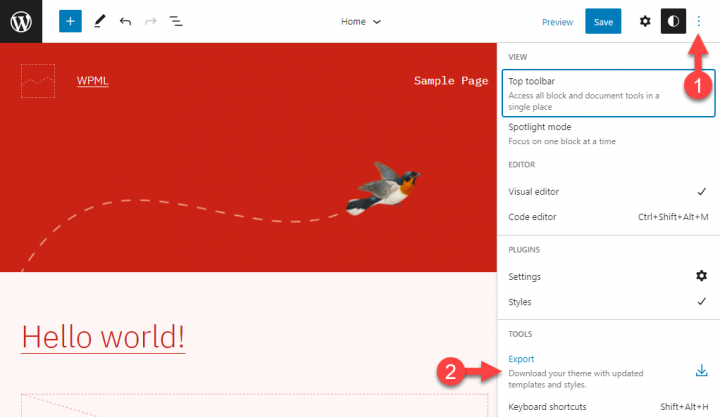
Task: Enable Top toolbar view option
Action: tap(608, 93)
